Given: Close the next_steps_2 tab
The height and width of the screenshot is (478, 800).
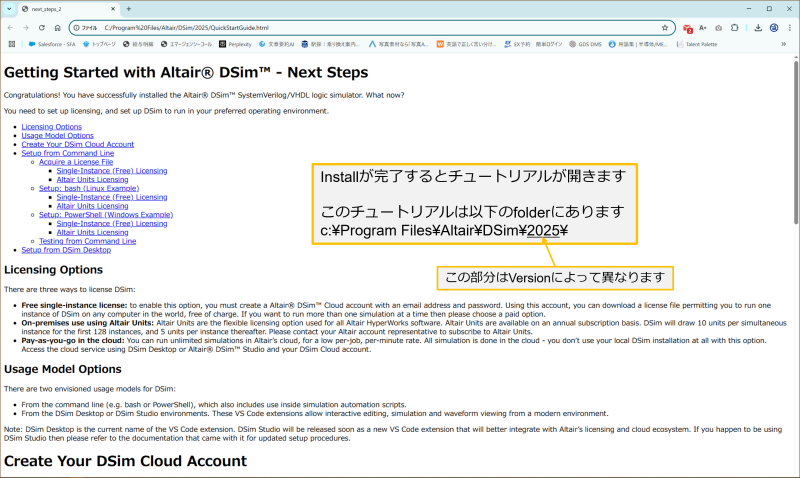Looking at the screenshot, I should point(113,9).
